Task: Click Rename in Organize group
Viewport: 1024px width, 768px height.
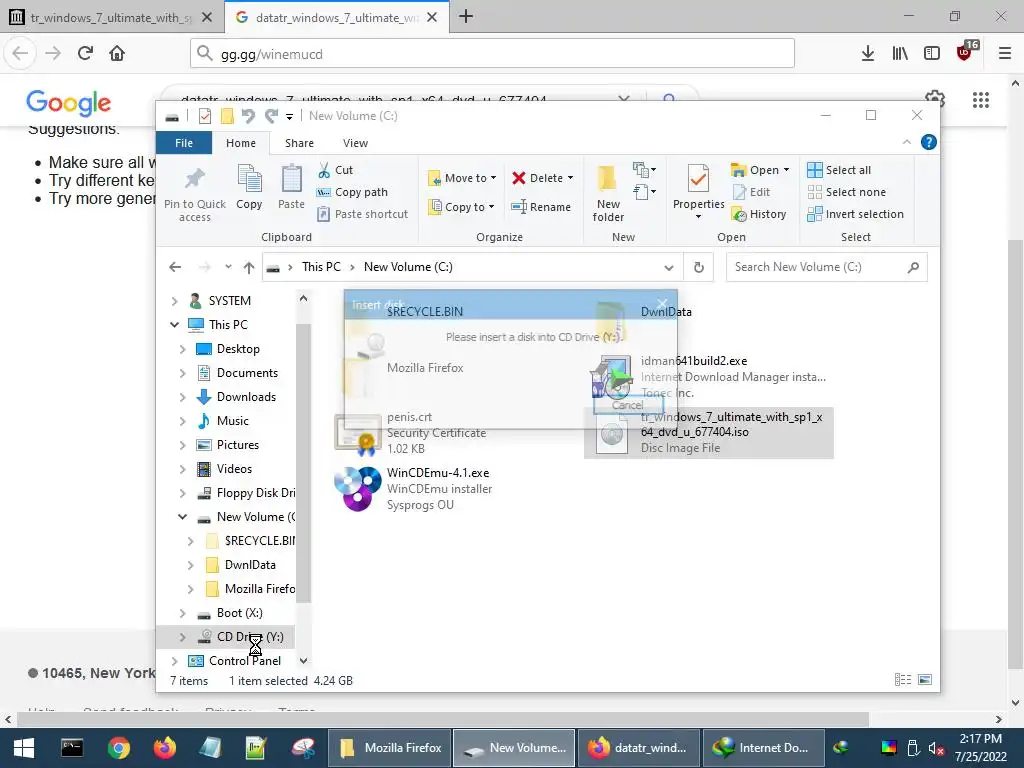Action: pos(541,207)
